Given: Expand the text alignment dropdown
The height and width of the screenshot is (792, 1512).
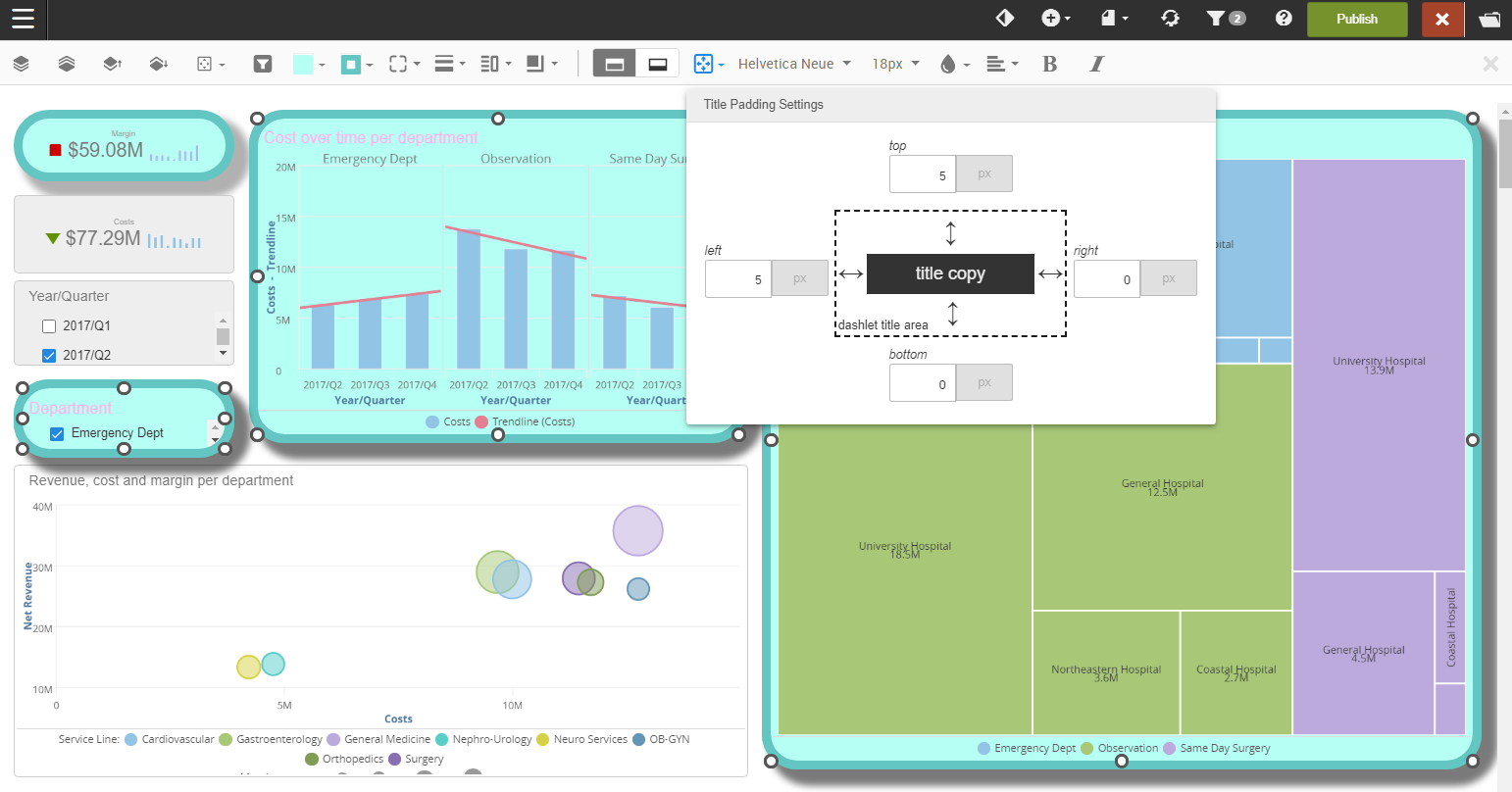Looking at the screenshot, I should [1001, 64].
